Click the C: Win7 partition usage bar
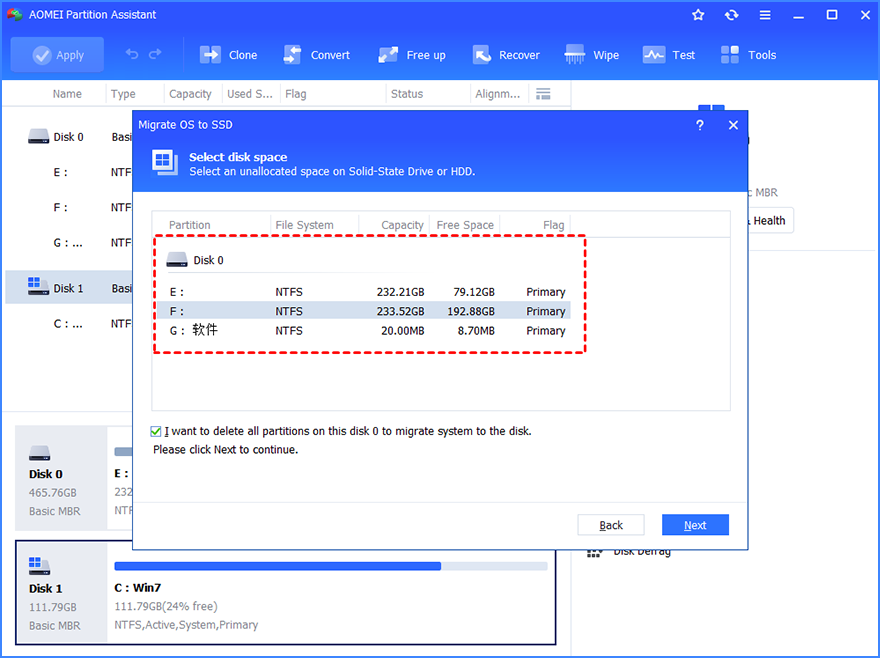The image size is (880, 658). [331, 566]
